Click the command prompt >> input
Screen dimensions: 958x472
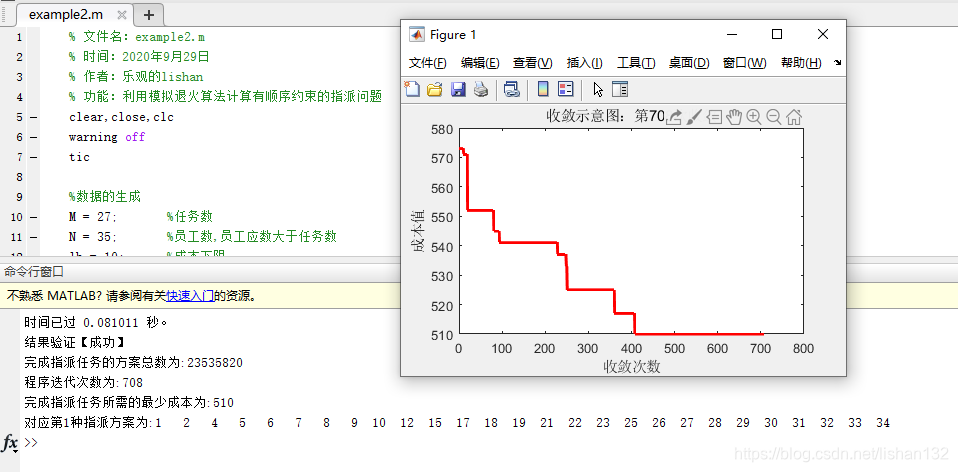(31, 444)
